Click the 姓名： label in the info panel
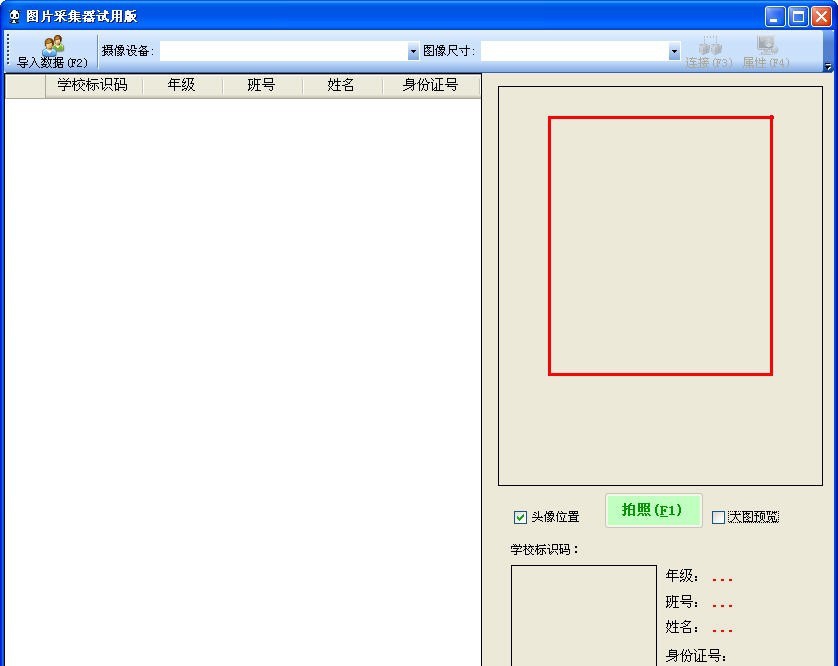This screenshot has height=666, width=838. click(682, 627)
